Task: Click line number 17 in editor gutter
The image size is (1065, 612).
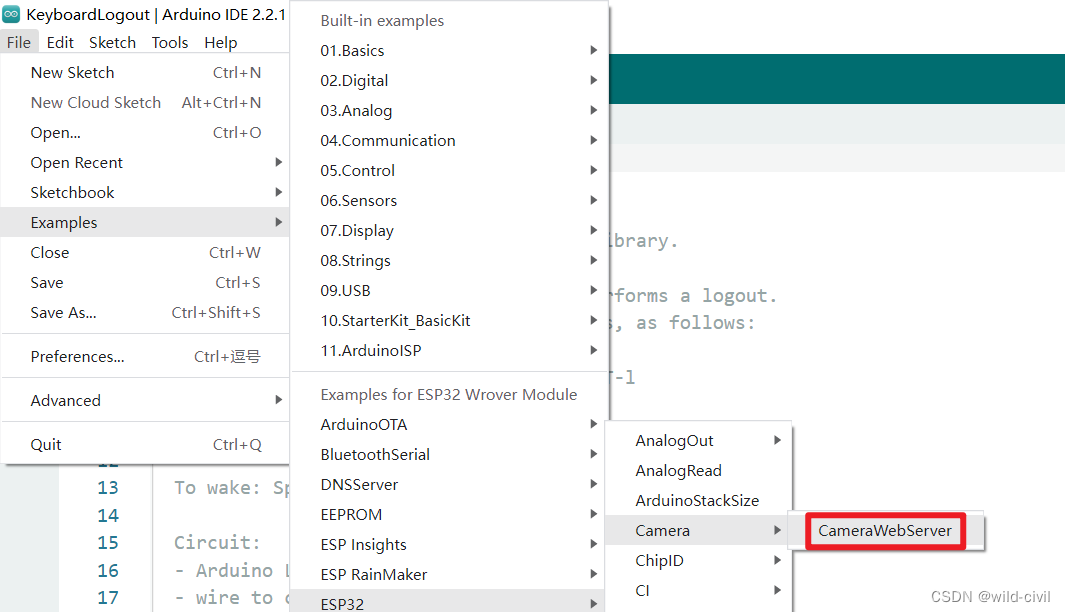Action: [x=107, y=598]
